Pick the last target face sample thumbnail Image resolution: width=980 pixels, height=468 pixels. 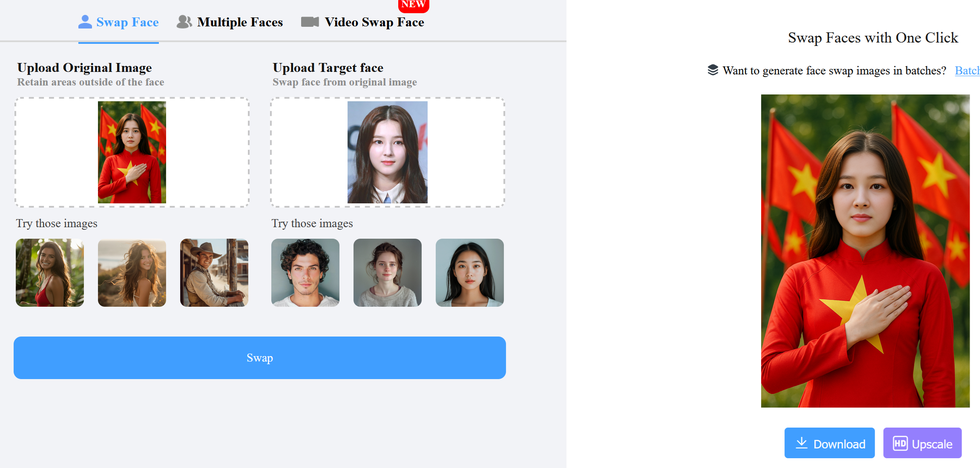pyautogui.click(x=469, y=272)
